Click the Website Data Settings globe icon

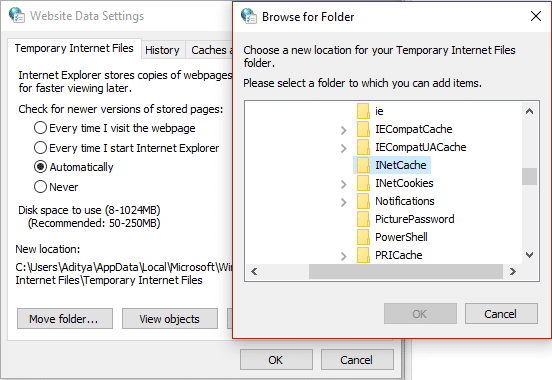point(17,15)
